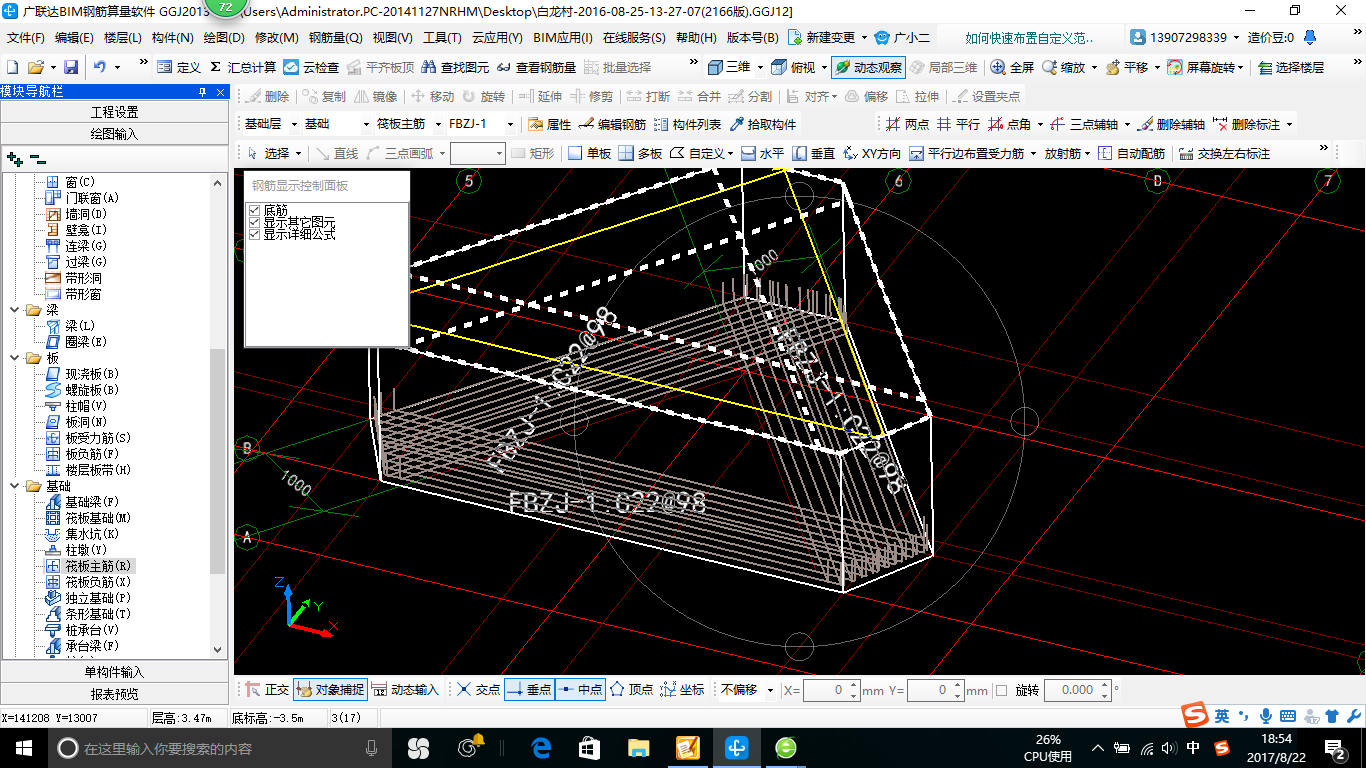Toggle 垂点 perpendicular snap
The height and width of the screenshot is (768, 1366).
[x=529, y=690]
